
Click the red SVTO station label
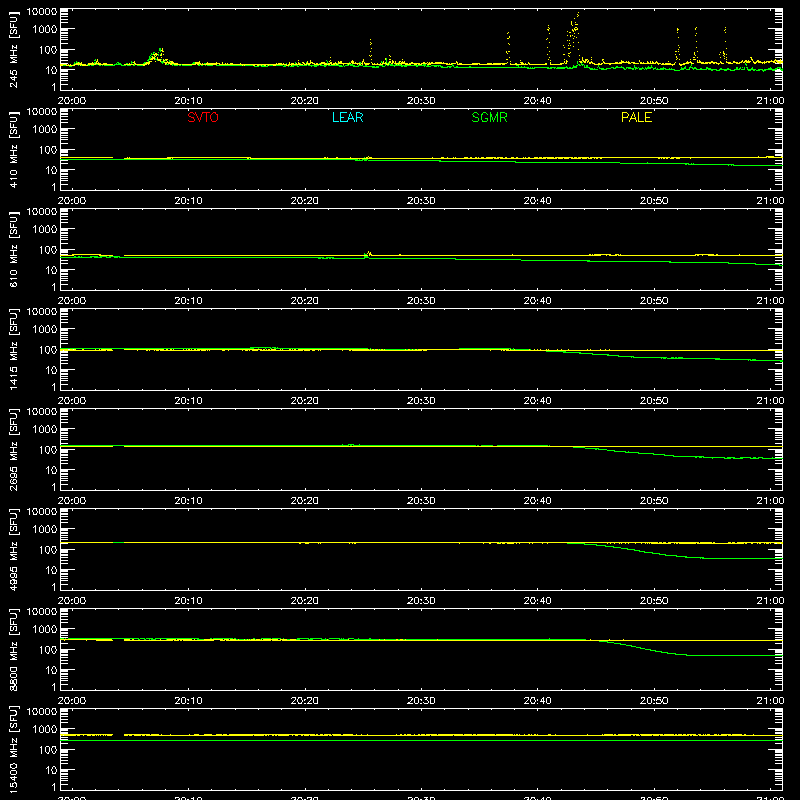click(203, 117)
